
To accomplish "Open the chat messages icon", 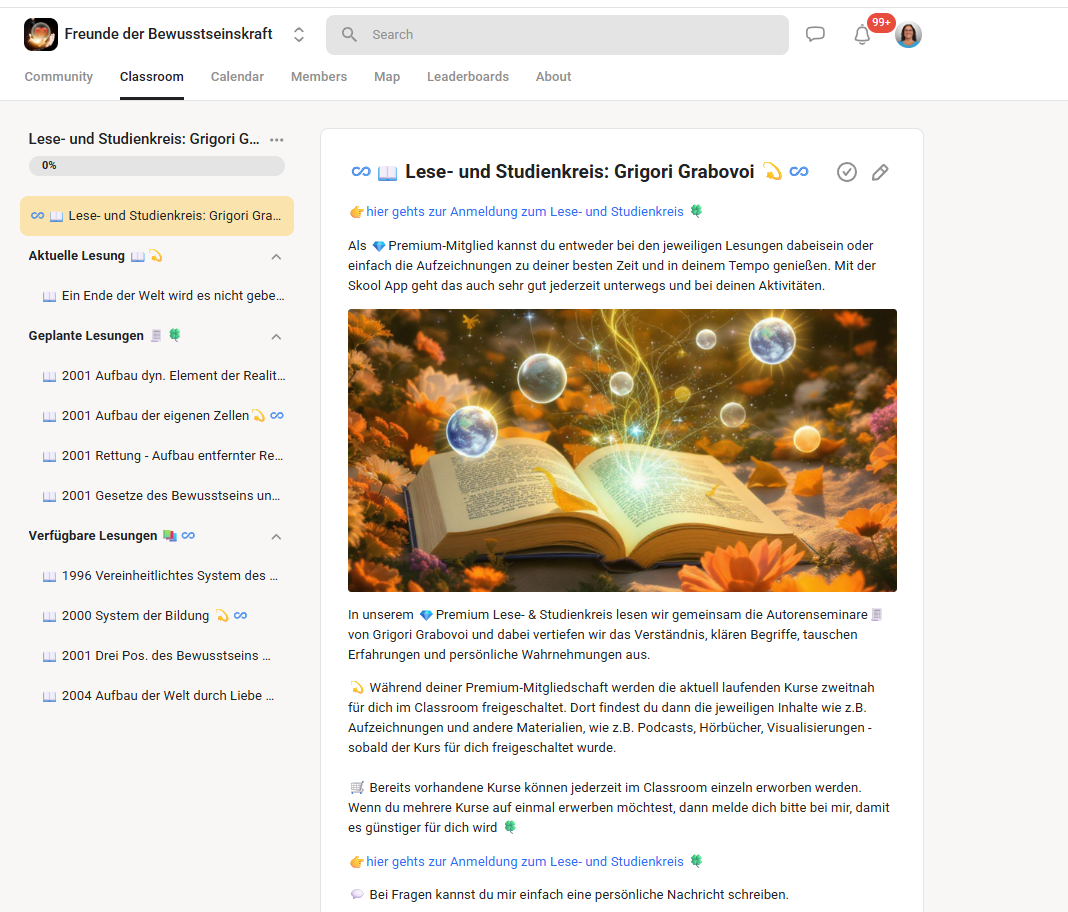I will [x=815, y=34].
